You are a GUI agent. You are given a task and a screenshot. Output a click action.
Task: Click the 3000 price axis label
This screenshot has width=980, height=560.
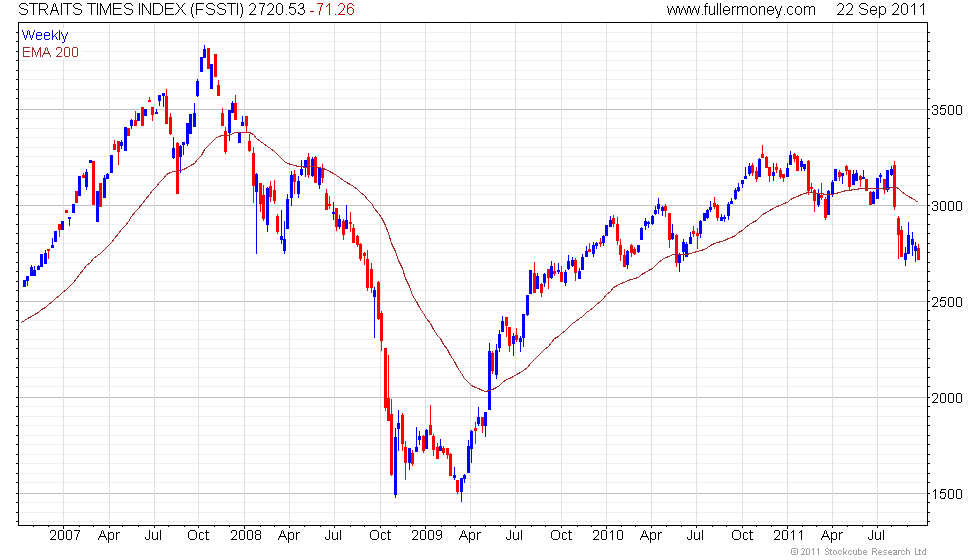947,206
